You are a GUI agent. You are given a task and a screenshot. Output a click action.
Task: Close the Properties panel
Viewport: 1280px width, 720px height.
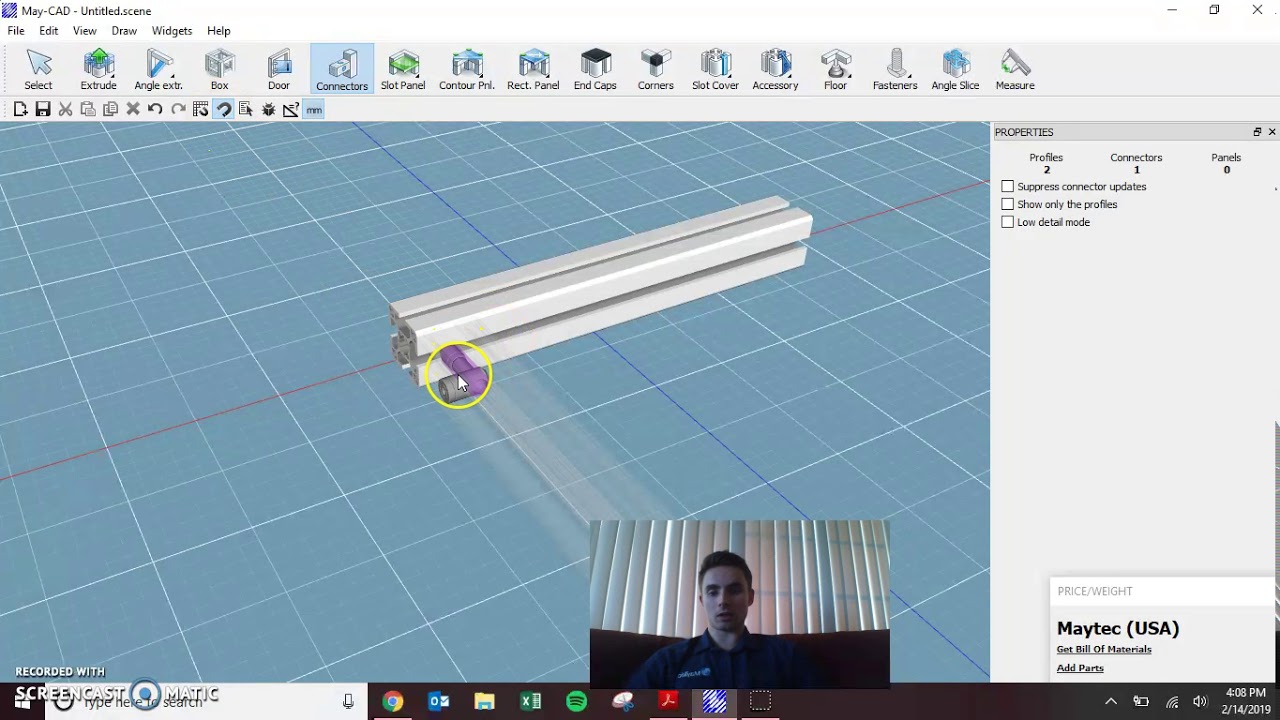coord(1272,132)
